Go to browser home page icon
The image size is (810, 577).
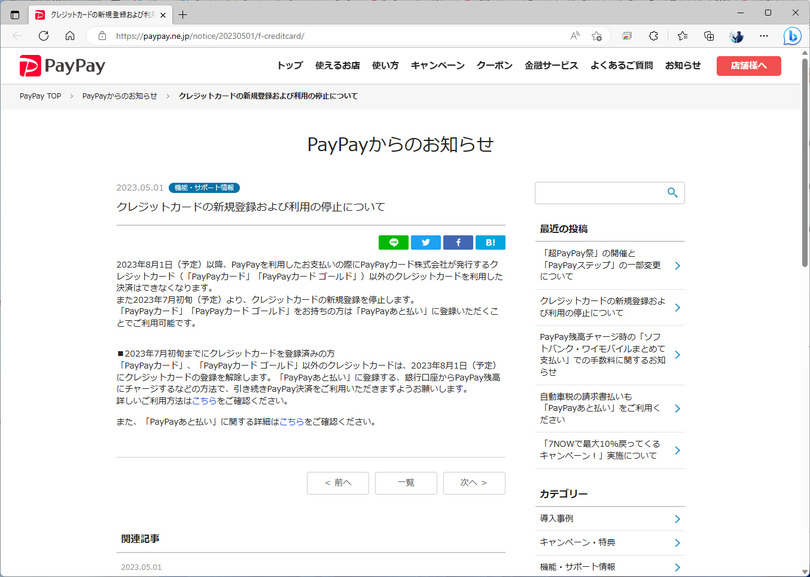(x=70, y=36)
